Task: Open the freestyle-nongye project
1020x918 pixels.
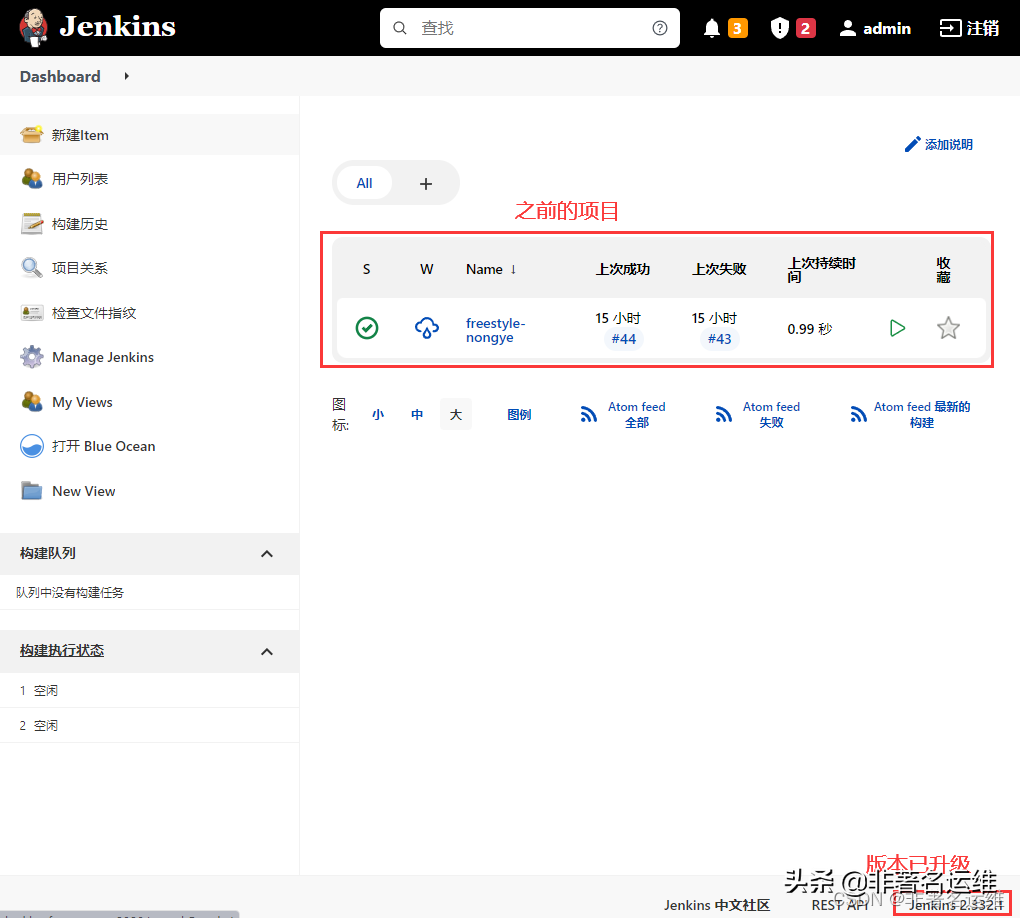Action: point(495,330)
